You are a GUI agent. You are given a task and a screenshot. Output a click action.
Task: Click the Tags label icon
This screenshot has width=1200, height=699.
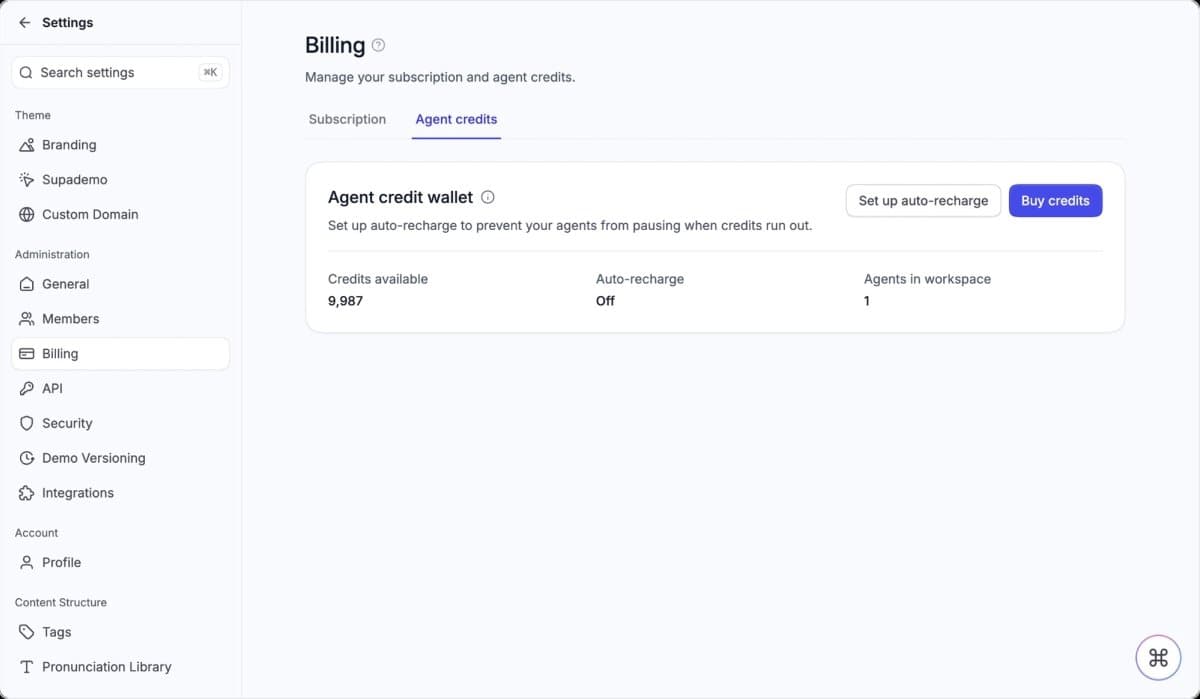point(27,632)
